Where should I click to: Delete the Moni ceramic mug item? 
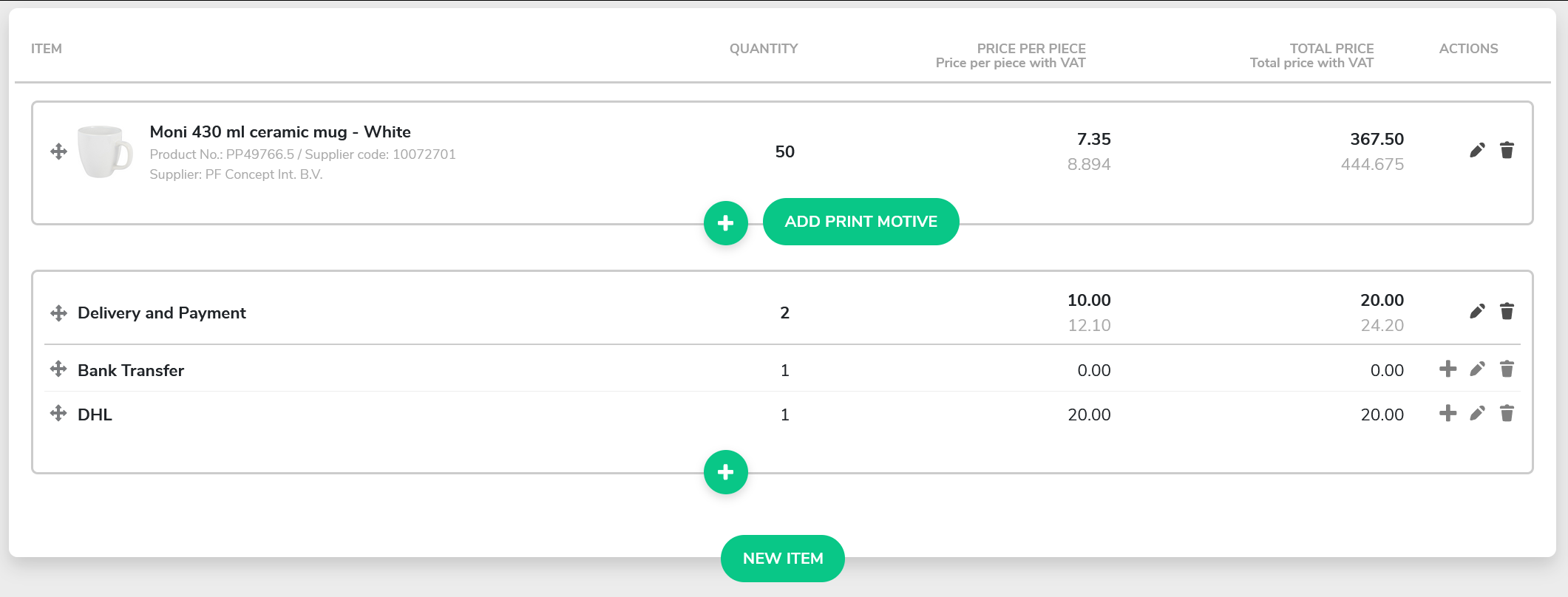click(x=1507, y=151)
